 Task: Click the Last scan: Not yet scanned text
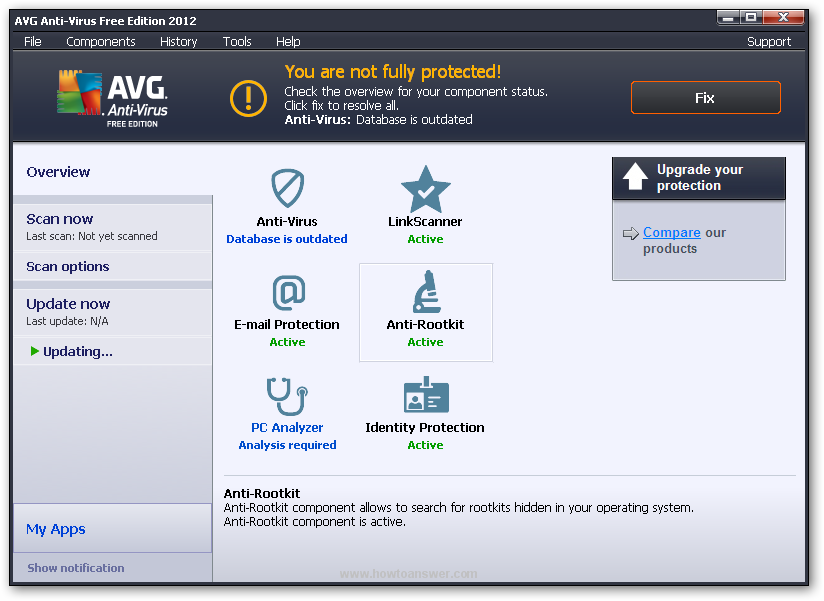coord(92,236)
